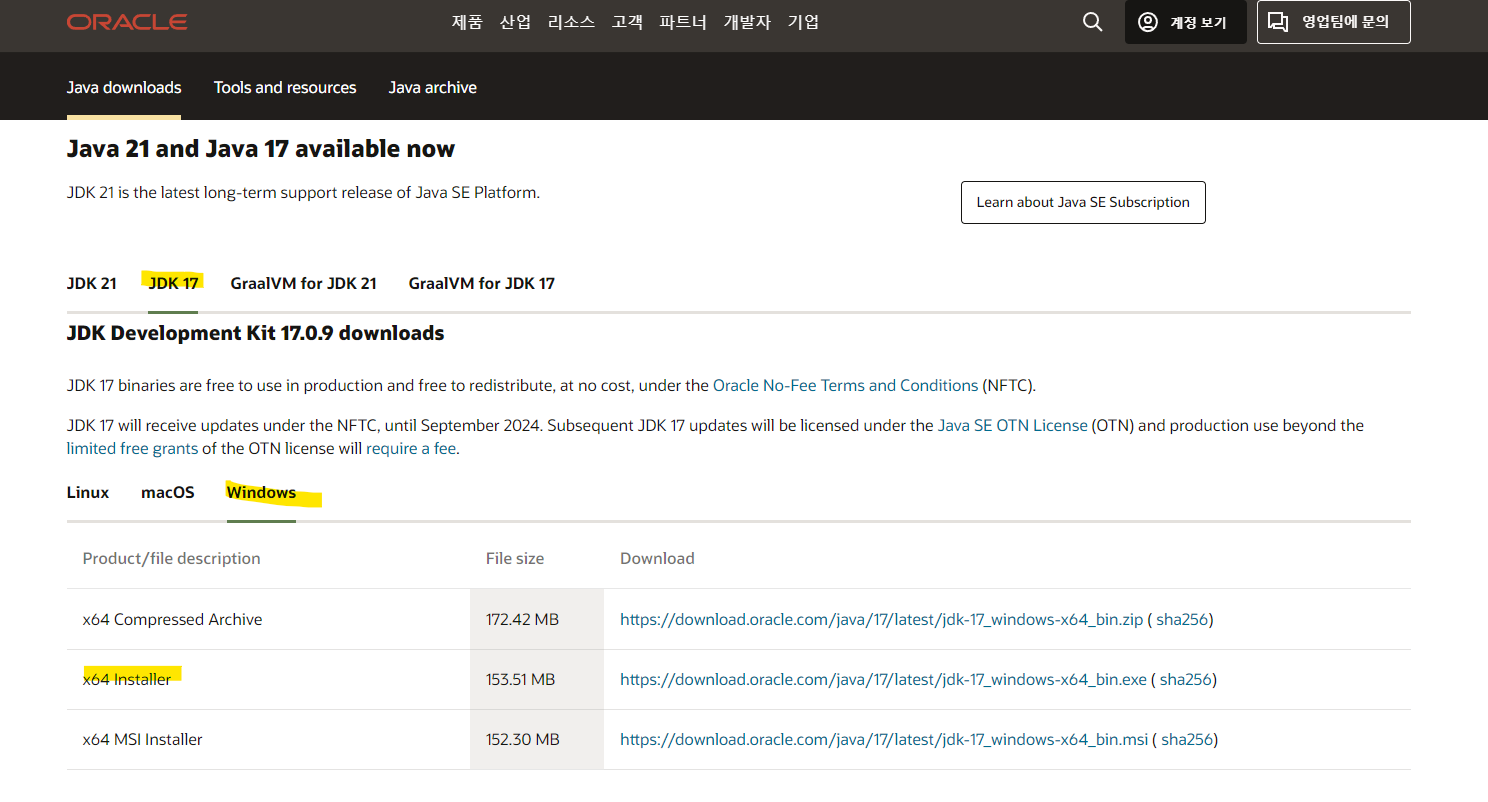Open sha256 link for the MSI installer
The width and height of the screenshot is (1488, 802).
(1187, 739)
